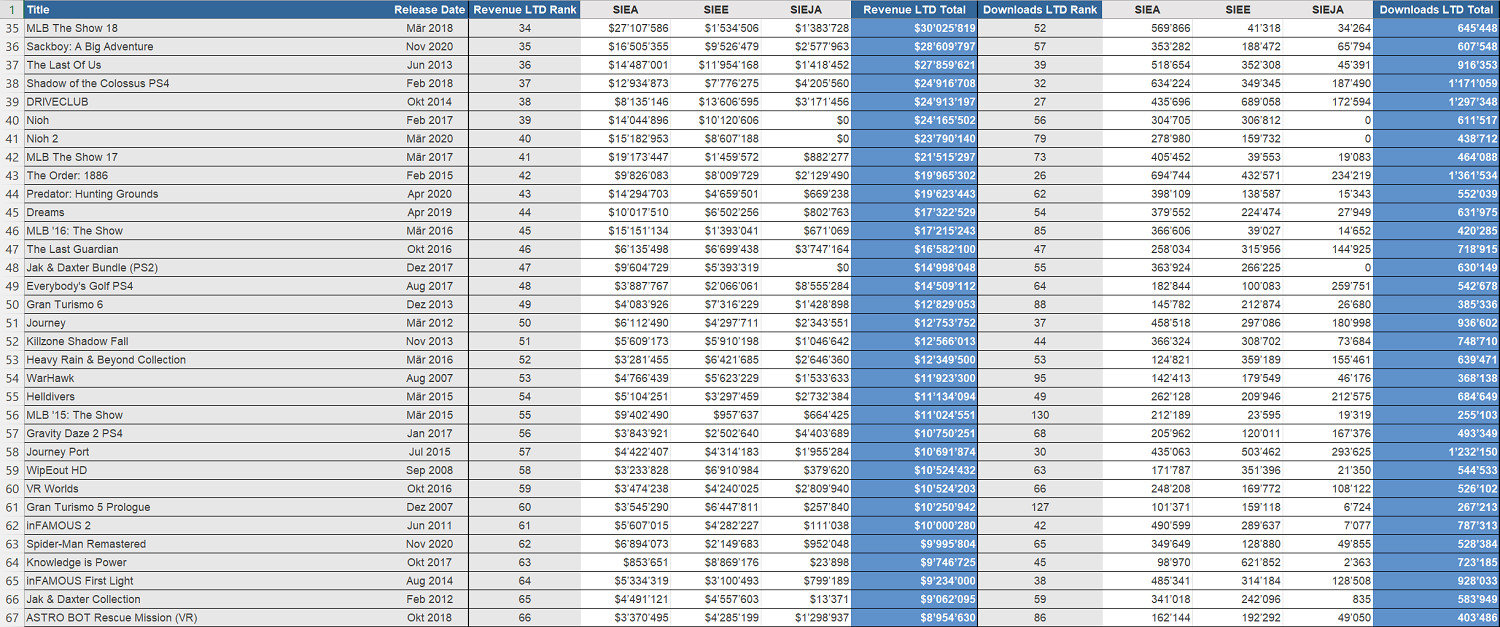Click the Downloads LTD Rank column header
The height and width of the screenshot is (627, 1500).
pyautogui.click(x=1040, y=9)
